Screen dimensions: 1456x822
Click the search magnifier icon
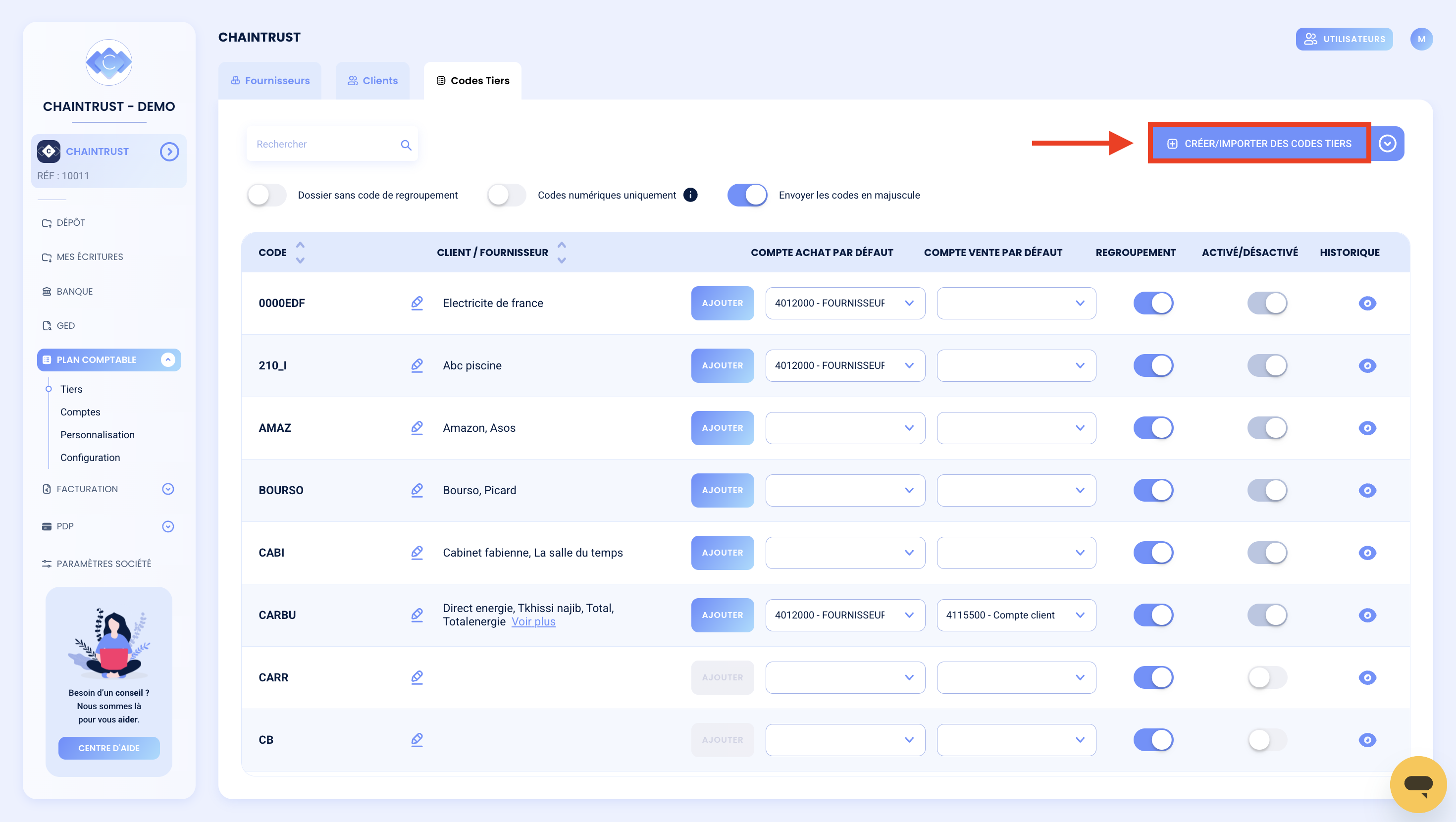(406, 145)
